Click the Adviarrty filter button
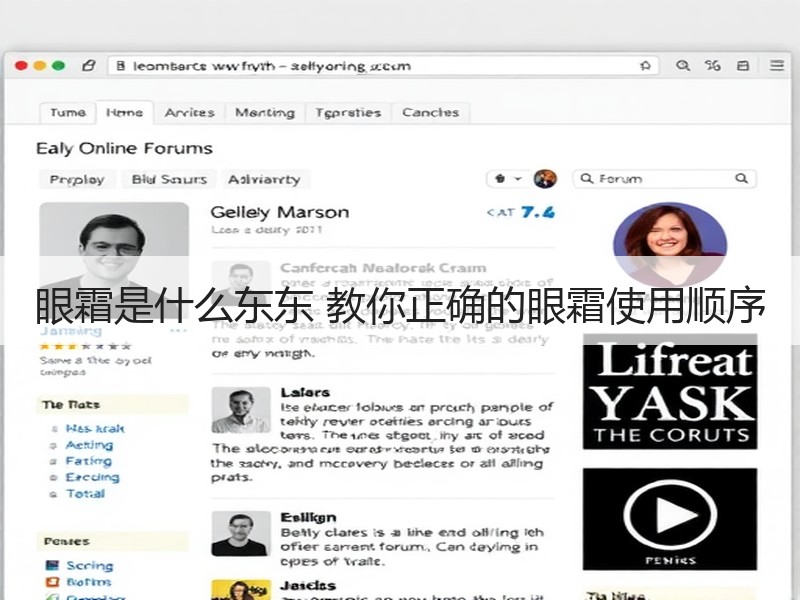The image size is (800, 600). tap(264, 180)
